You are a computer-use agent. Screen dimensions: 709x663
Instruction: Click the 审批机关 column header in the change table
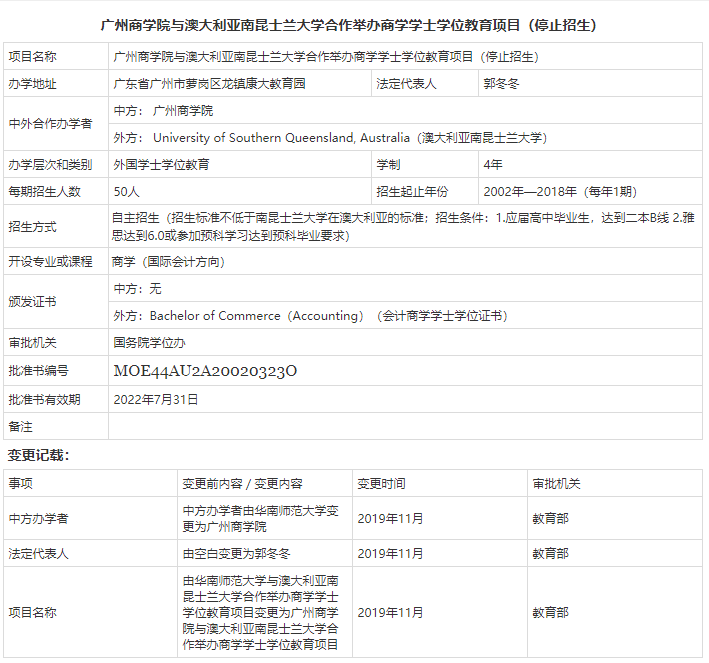(x=557, y=483)
